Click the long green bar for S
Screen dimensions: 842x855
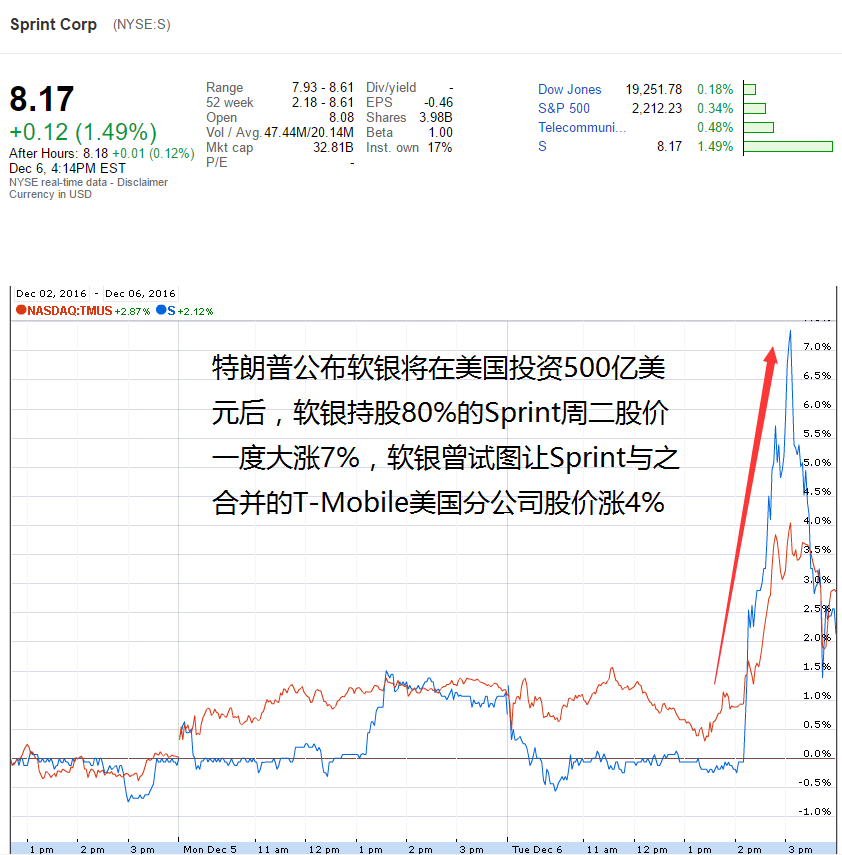point(788,146)
